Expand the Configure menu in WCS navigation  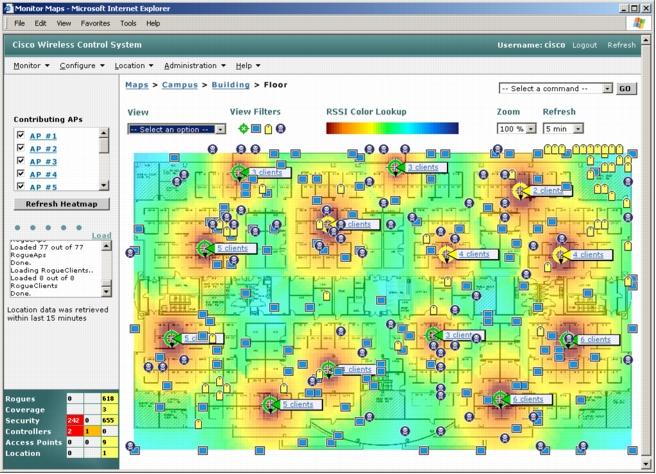(82, 66)
